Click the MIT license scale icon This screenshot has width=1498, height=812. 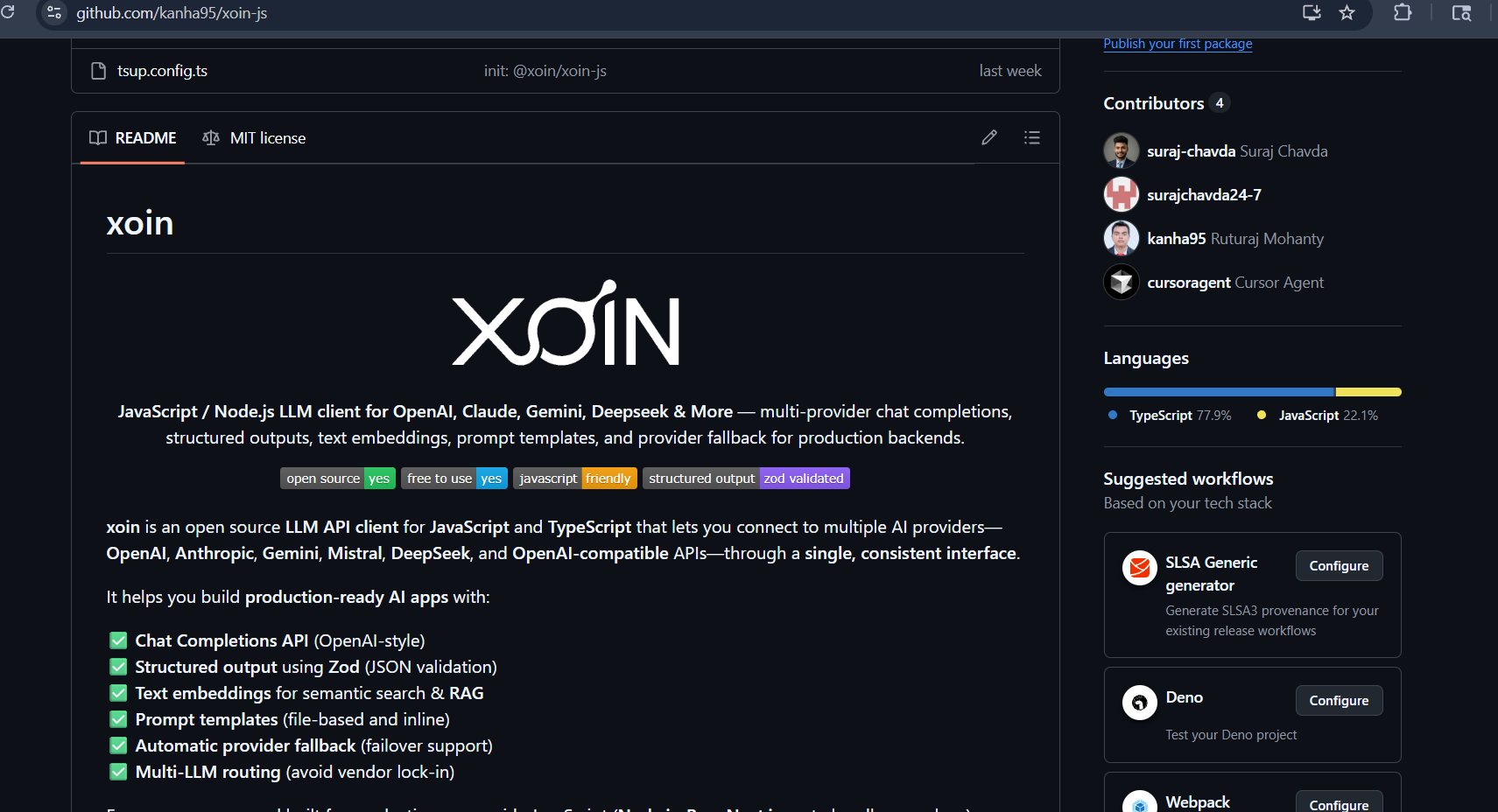pyautogui.click(x=211, y=138)
